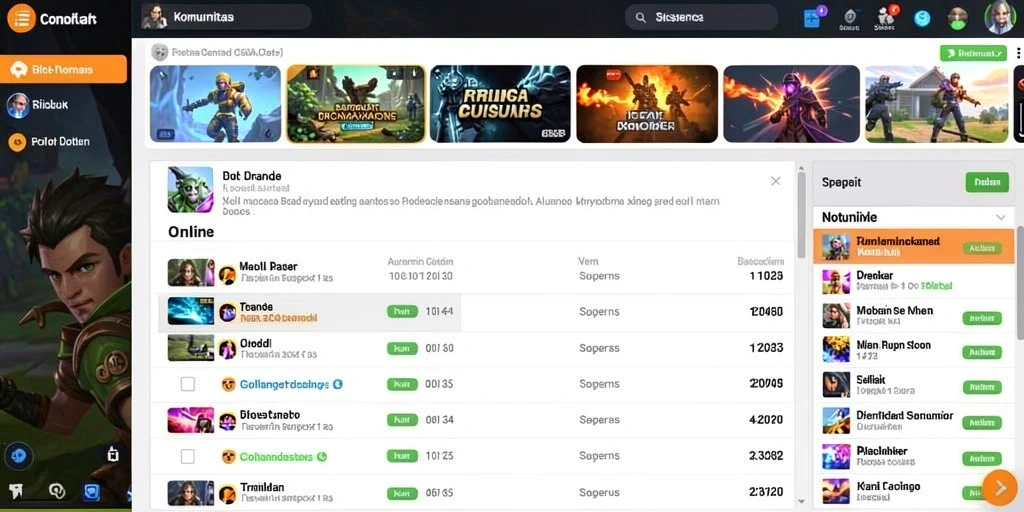Click the green button beside Spepeit
This screenshot has width=1024, height=512.
[x=987, y=182]
